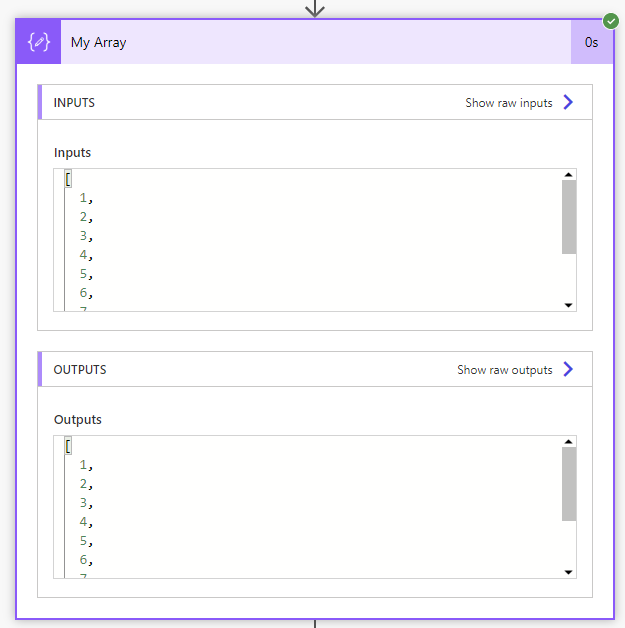Click the Outputs scrollbar up arrow
Image resolution: width=625 pixels, height=628 pixels.
pyautogui.click(x=569, y=442)
